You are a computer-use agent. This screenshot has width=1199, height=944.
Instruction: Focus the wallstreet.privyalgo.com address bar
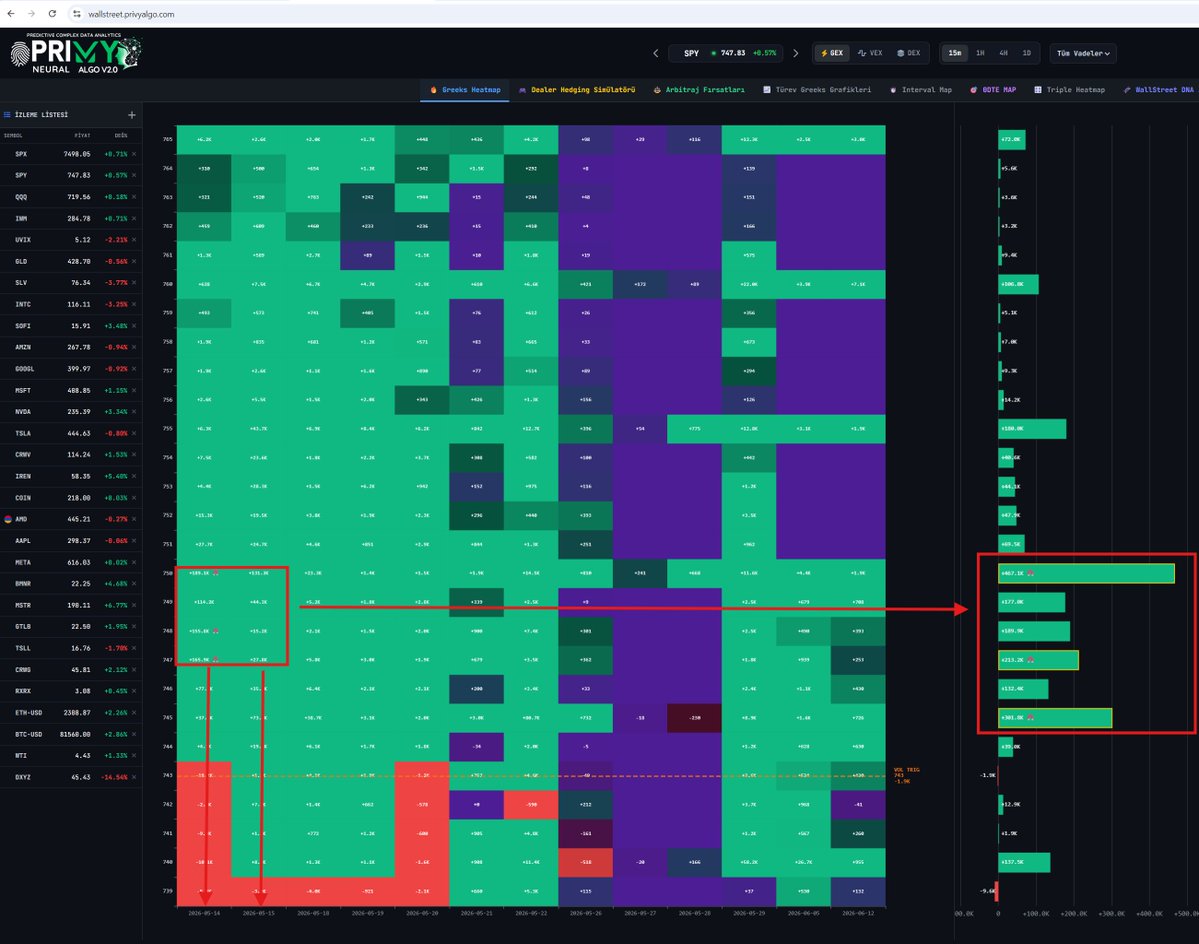pos(131,14)
